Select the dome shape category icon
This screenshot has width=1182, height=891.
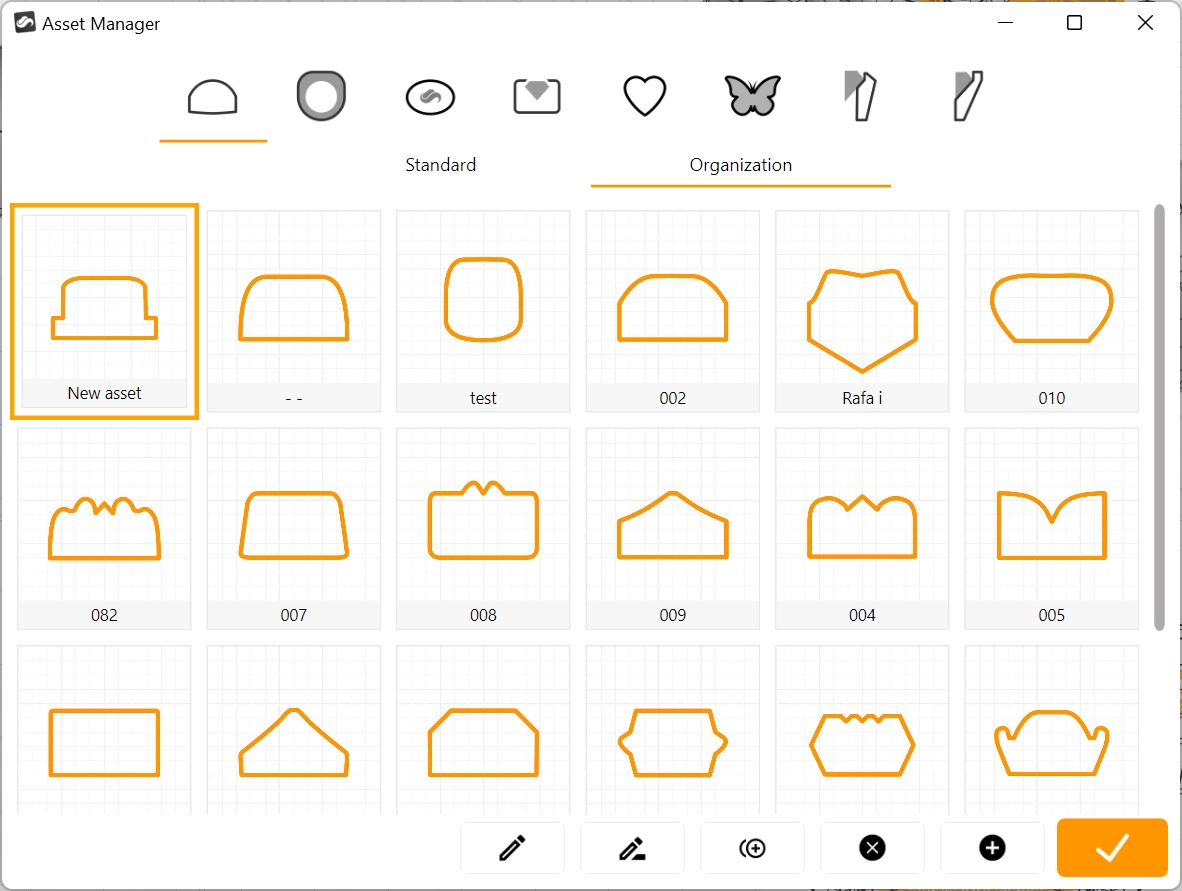[x=213, y=97]
